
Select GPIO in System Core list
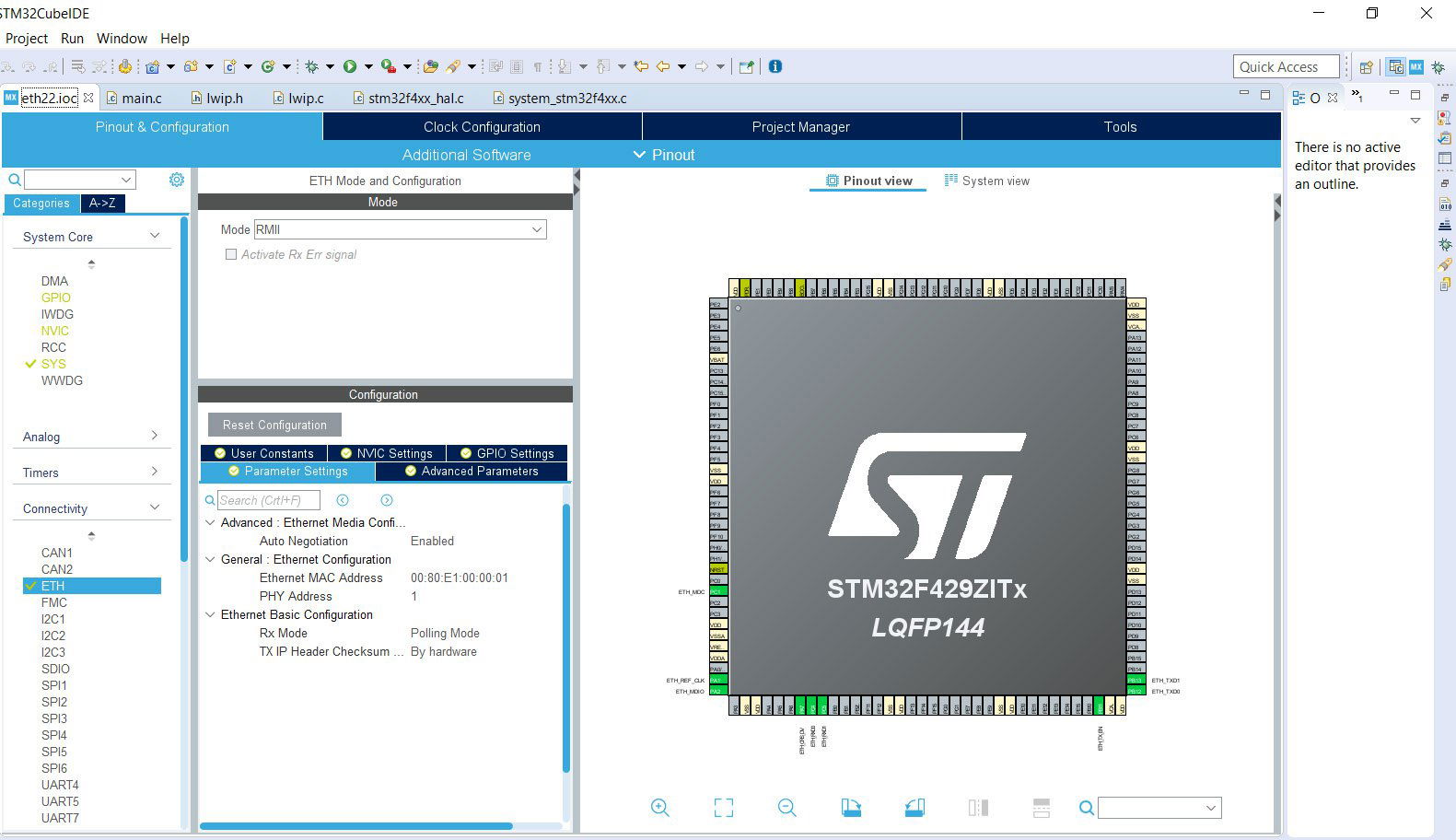pyautogui.click(x=55, y=297)
